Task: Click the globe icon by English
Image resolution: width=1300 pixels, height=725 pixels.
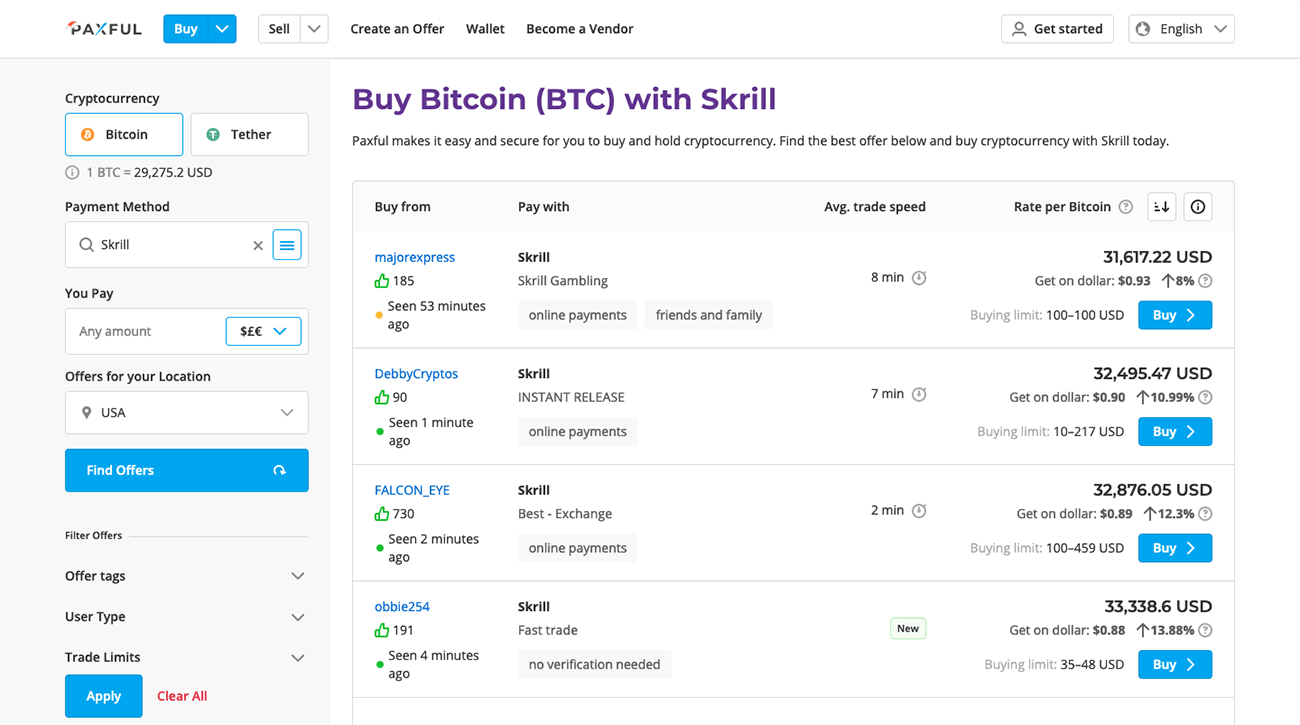Action: tap(1143, 29)
